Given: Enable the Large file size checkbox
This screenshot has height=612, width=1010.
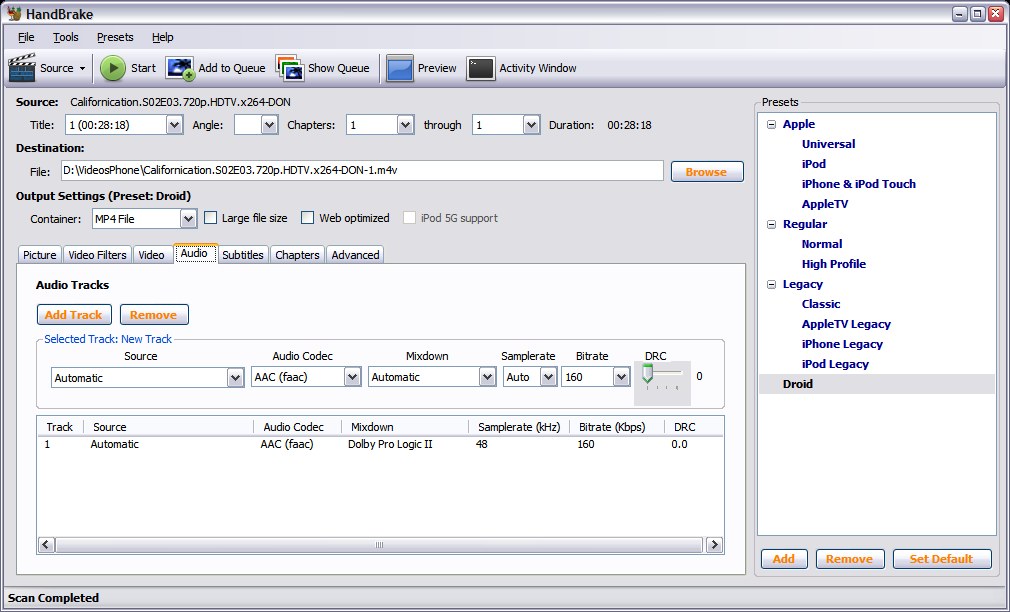Looking at the screenshot, I should pos(210,218).
